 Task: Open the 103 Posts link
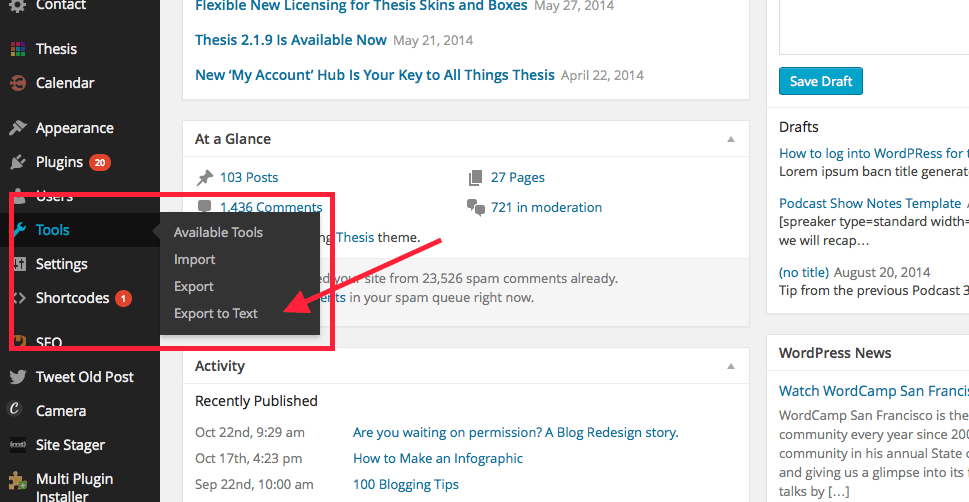coord(249,177)
